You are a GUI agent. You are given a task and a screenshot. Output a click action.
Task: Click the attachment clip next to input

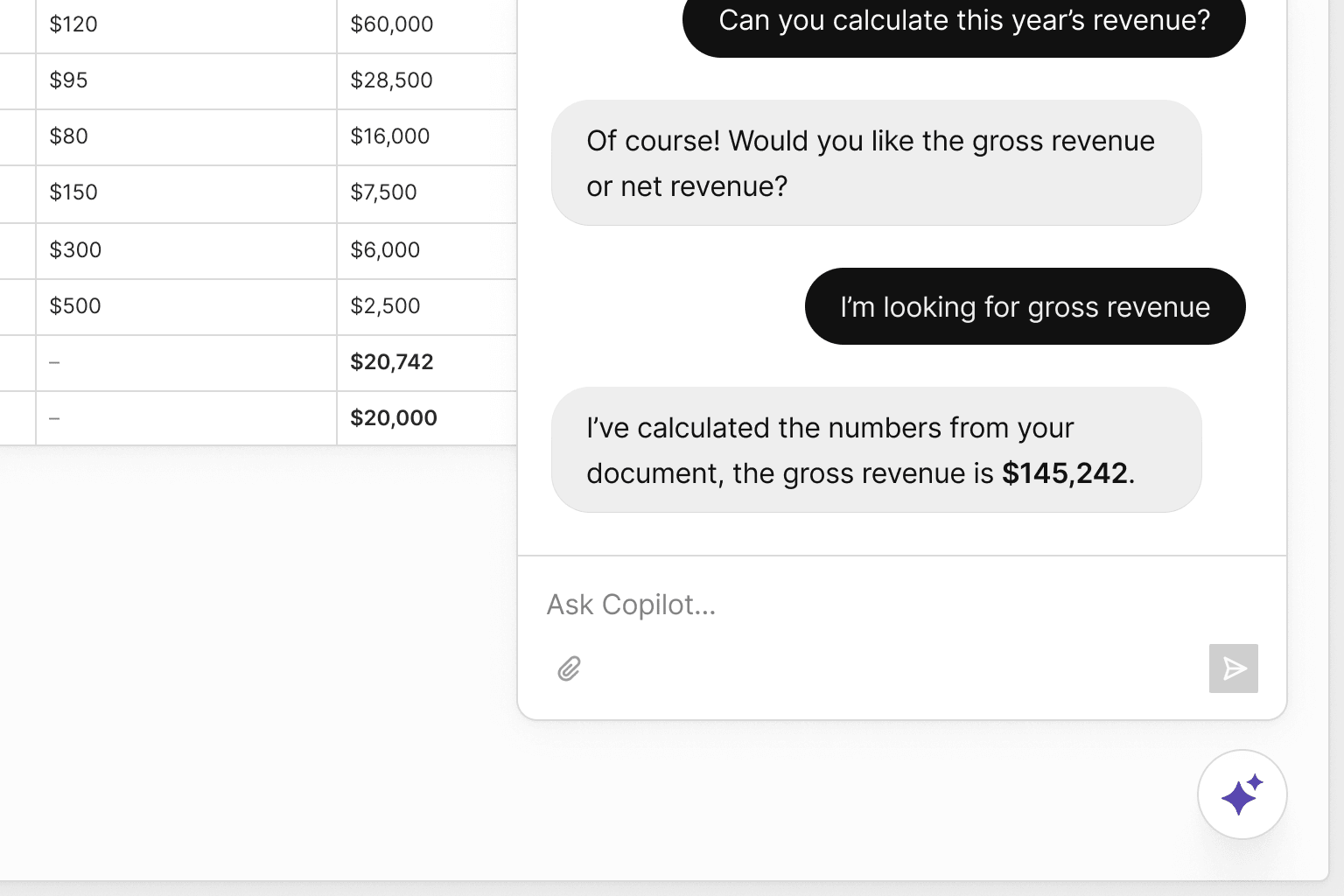(570, 668)
